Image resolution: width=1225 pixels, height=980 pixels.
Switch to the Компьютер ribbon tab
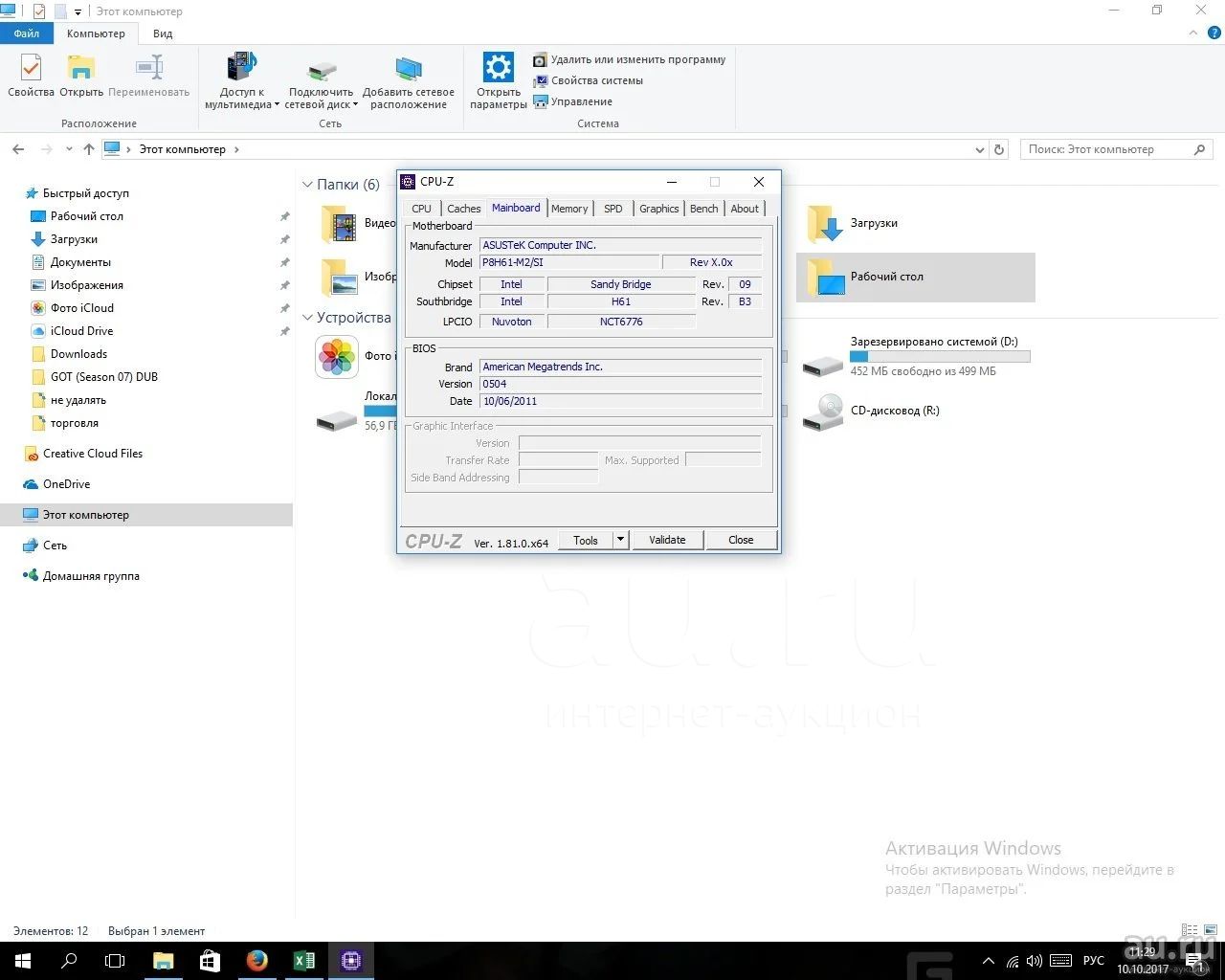tap(96, 33)
